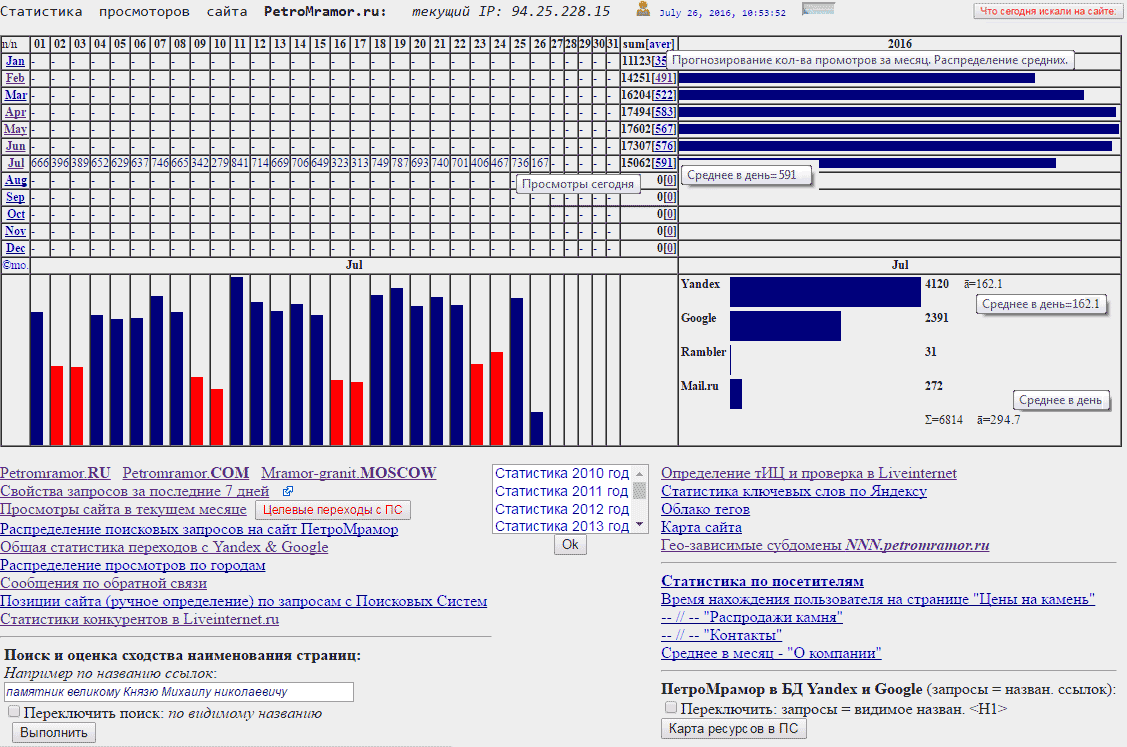Open 'Распределение просмотров по городам' link
Image resolution: width=1127 pixels, height=747 pixels.
[x=133, y=565]
